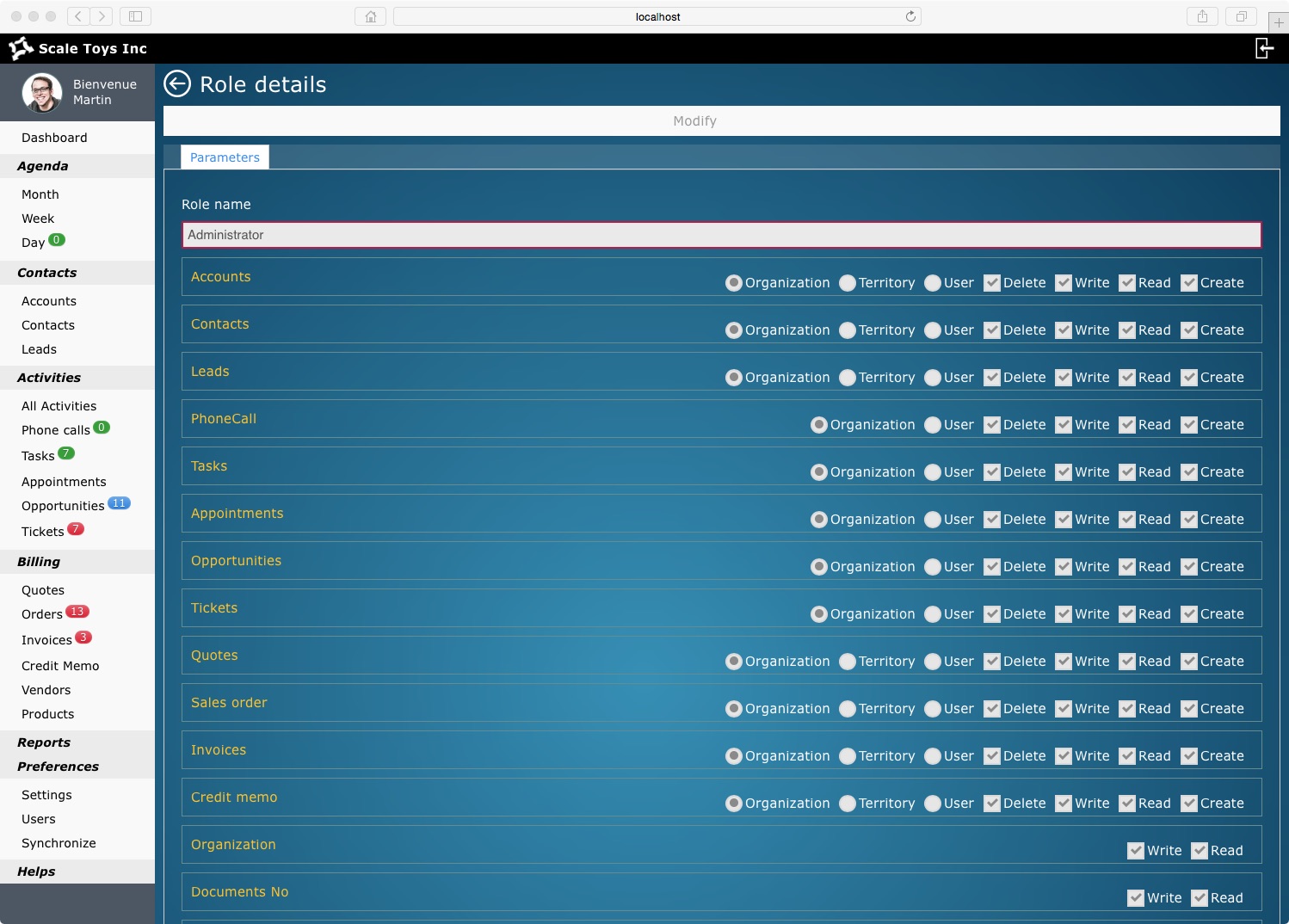
Task: Open Week agenda view
Action: coord(38,219)
